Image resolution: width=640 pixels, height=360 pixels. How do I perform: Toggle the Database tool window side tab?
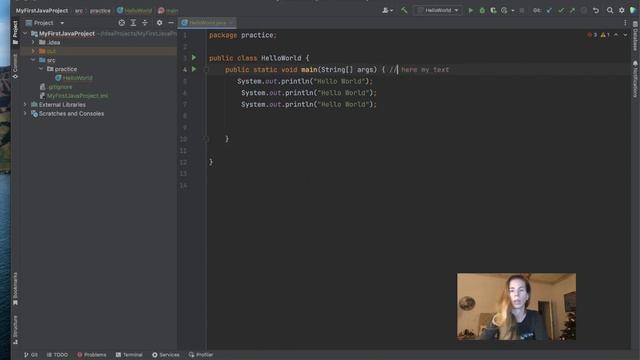[635, 36]
